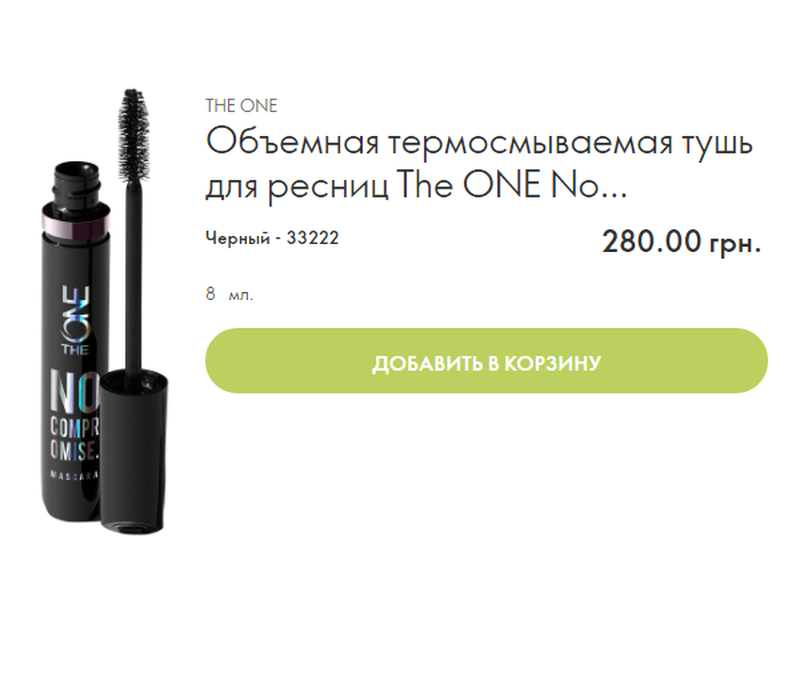Click the мл. unit label
Image resolution: width=800 pixels, height=696 pixels.
click(x=240, y=295)
